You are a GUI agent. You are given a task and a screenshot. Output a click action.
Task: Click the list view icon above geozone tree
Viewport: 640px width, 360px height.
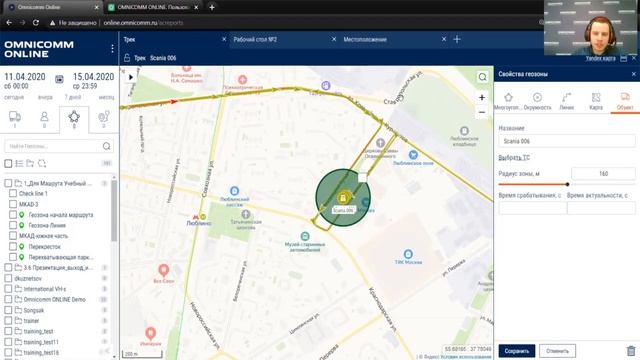coord(19,163)
